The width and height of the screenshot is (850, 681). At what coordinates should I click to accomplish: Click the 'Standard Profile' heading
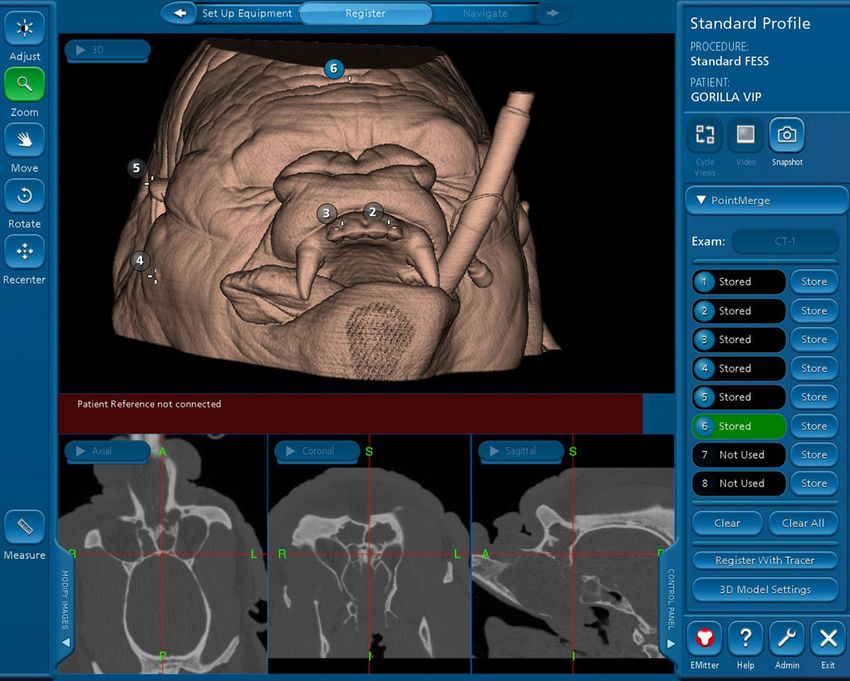[750, 23]
